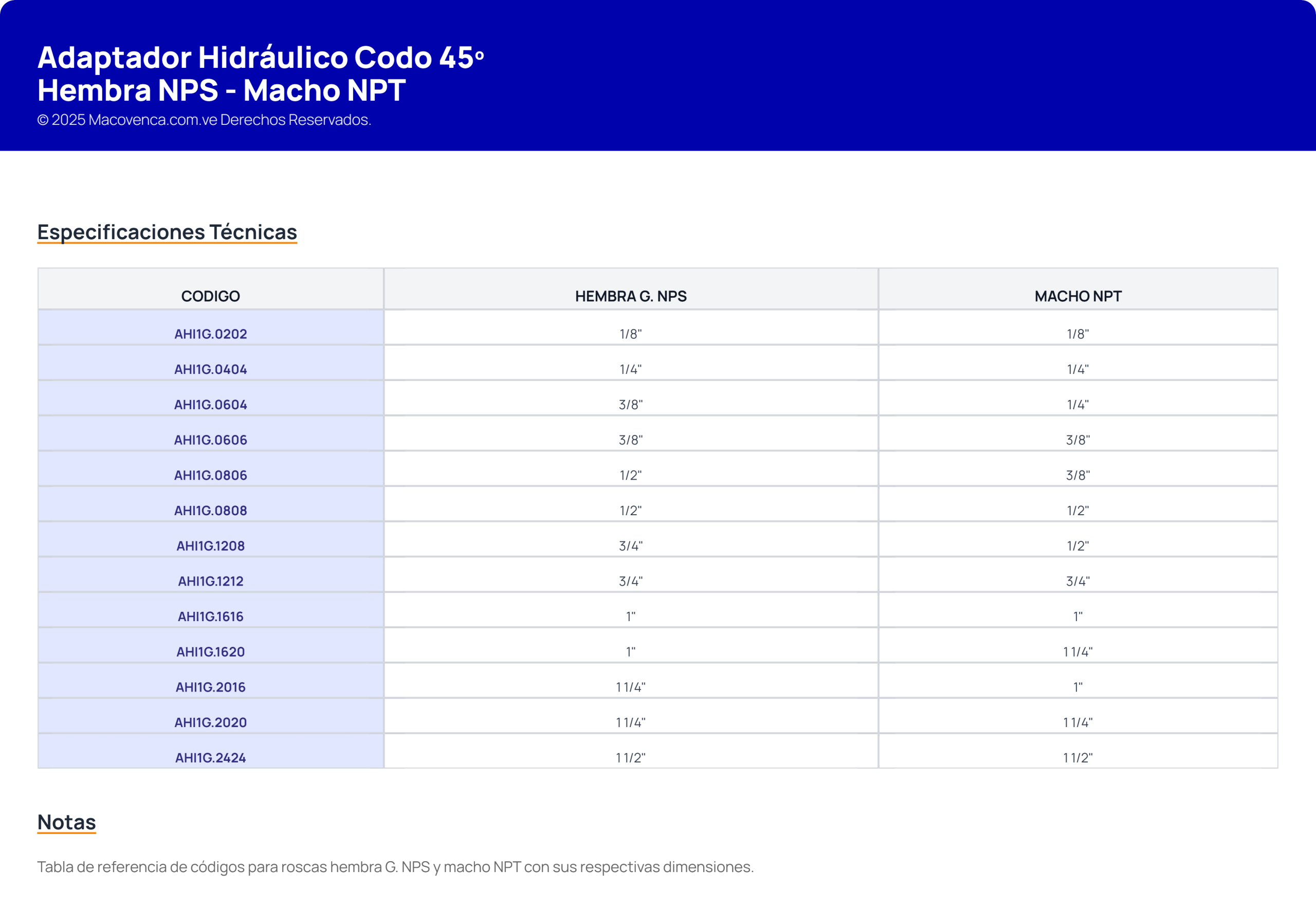Click the HEMBRA G. NPS column header
The height and width of the screenshot is (908, 1316).
click(x=631, y=296)
